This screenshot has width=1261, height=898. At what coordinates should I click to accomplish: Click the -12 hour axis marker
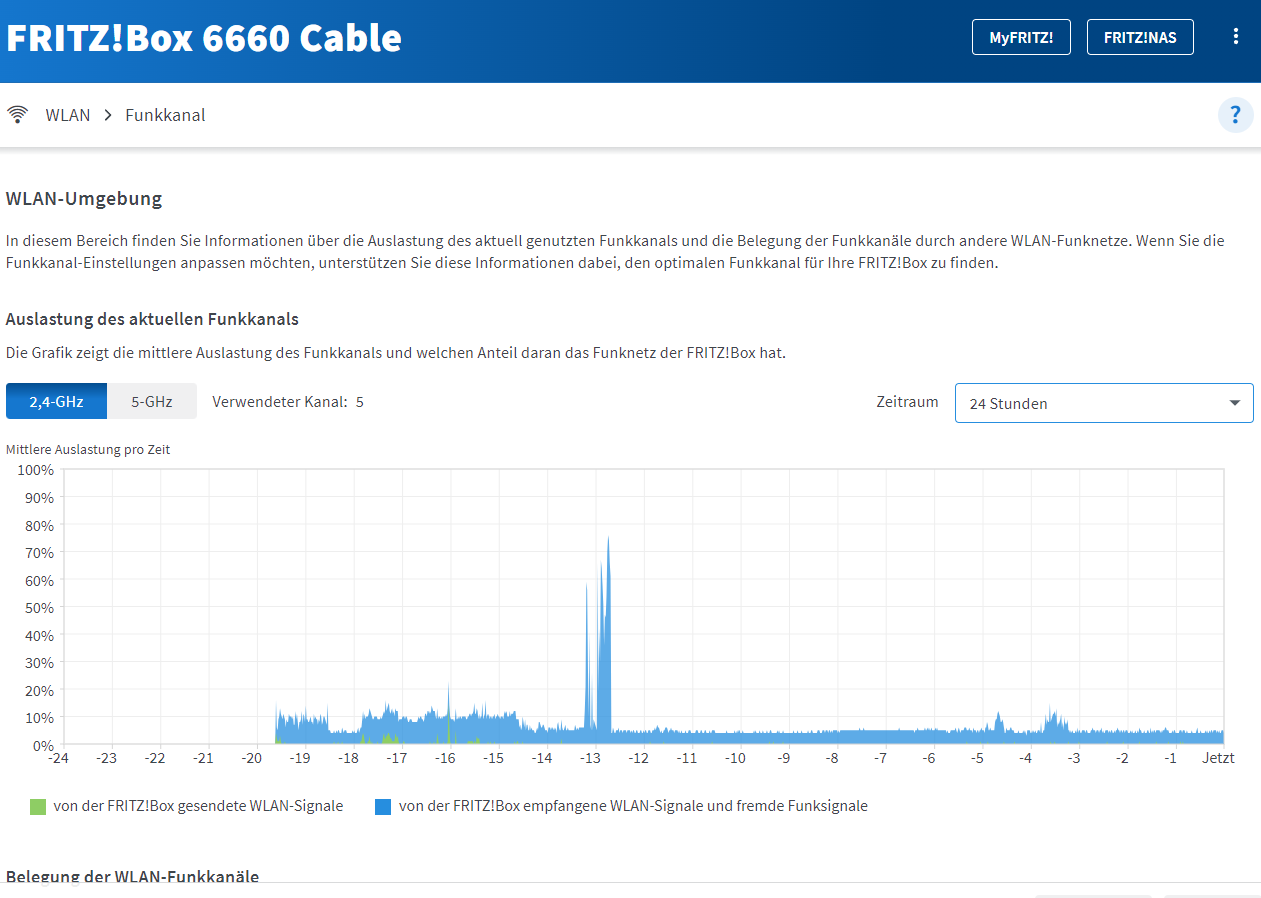(638, 758)
